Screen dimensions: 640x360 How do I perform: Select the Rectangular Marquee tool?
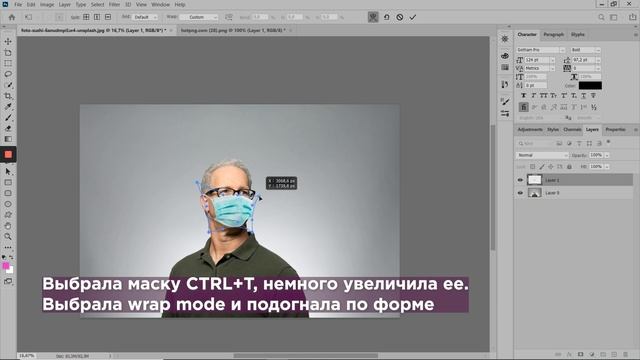[x=8, y=63]
